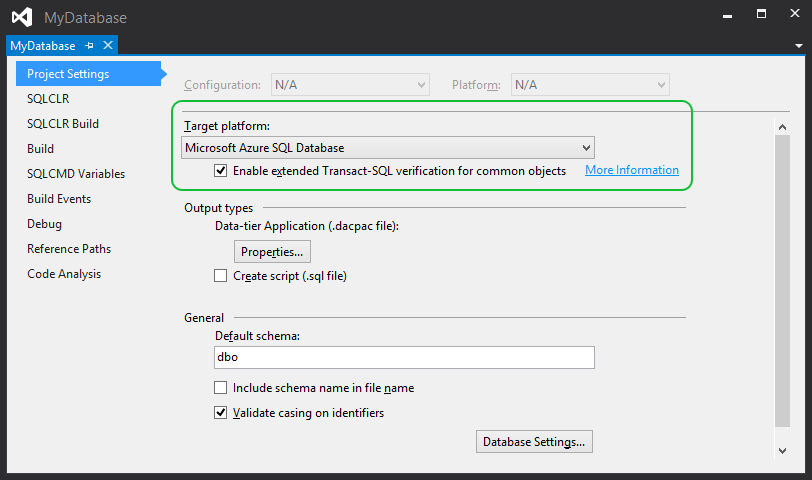This screenshot has height=480, width=812.
Task: Check Include schema name in file name
Action: [x=221, y=387]
